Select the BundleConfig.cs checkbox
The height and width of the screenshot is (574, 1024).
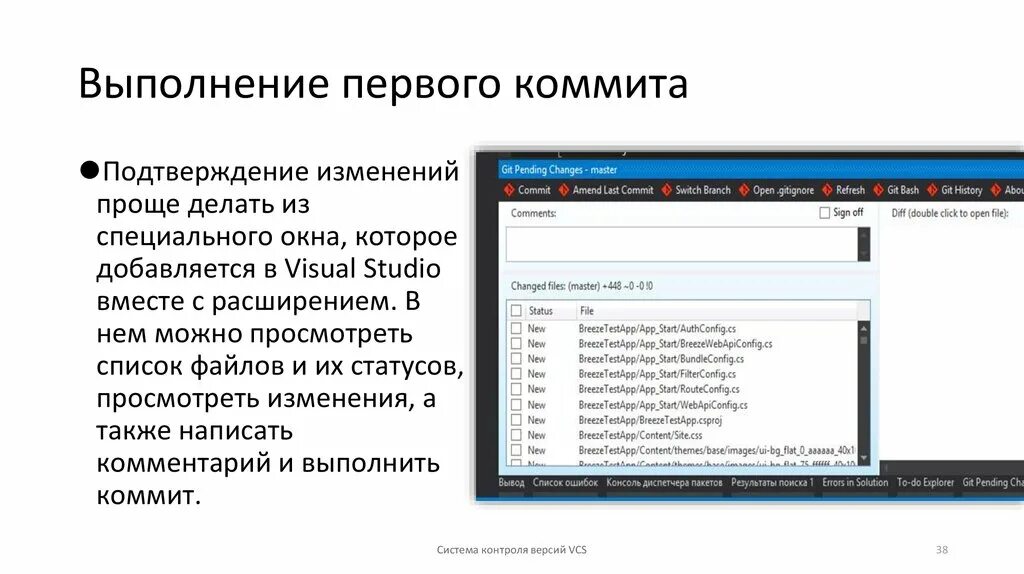click(x=517, y=359)
